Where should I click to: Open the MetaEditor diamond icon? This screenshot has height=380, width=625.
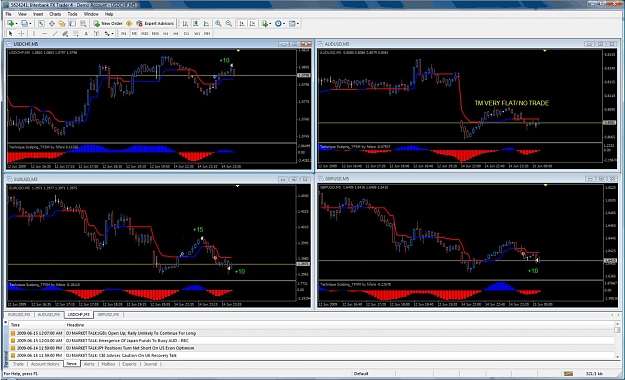tap(129, 24)
